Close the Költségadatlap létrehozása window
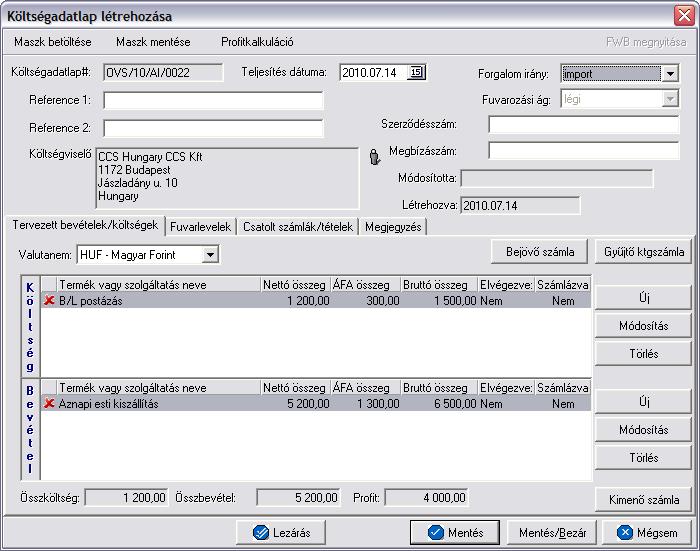Image resolution: width=700 pixels, height=551 pixels. [x=684, y=16]
